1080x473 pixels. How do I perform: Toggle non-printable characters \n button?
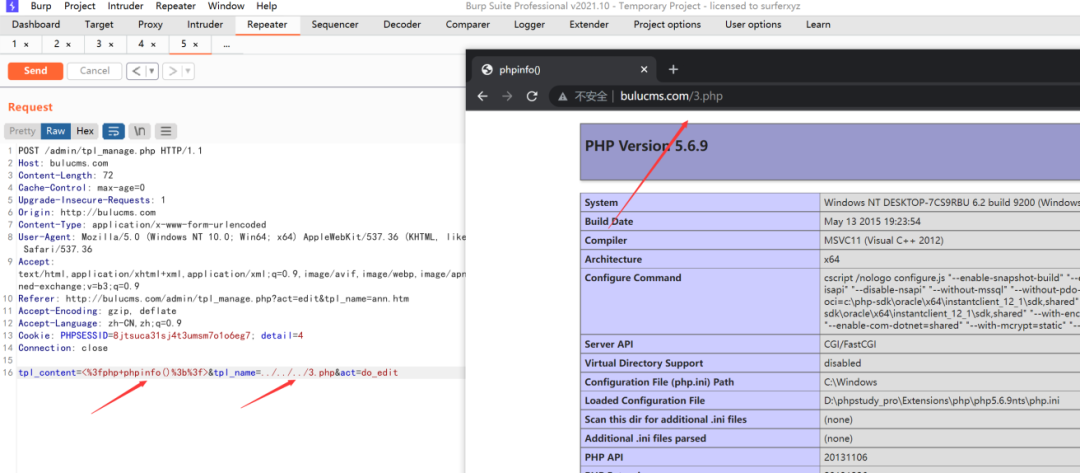coord(140,131)
